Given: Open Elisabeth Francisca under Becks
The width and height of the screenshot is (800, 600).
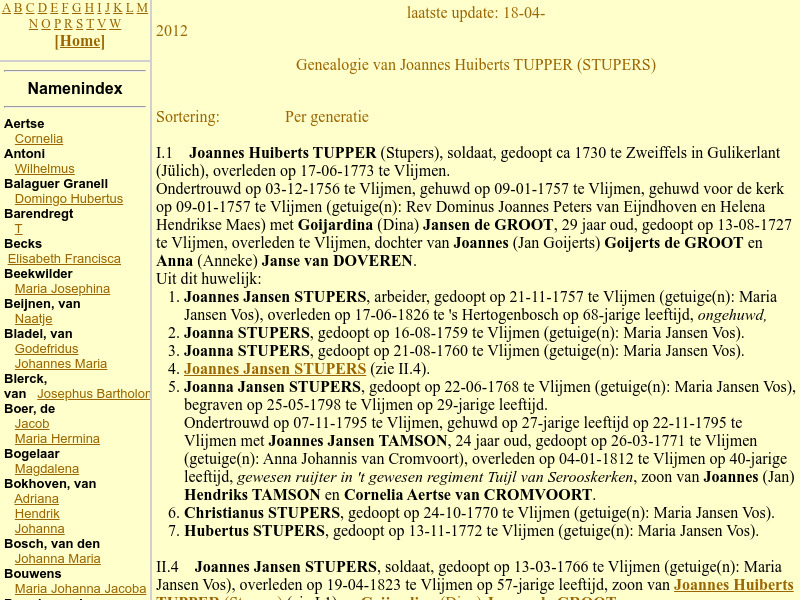Looking at the screenshot, I should 64,258.
